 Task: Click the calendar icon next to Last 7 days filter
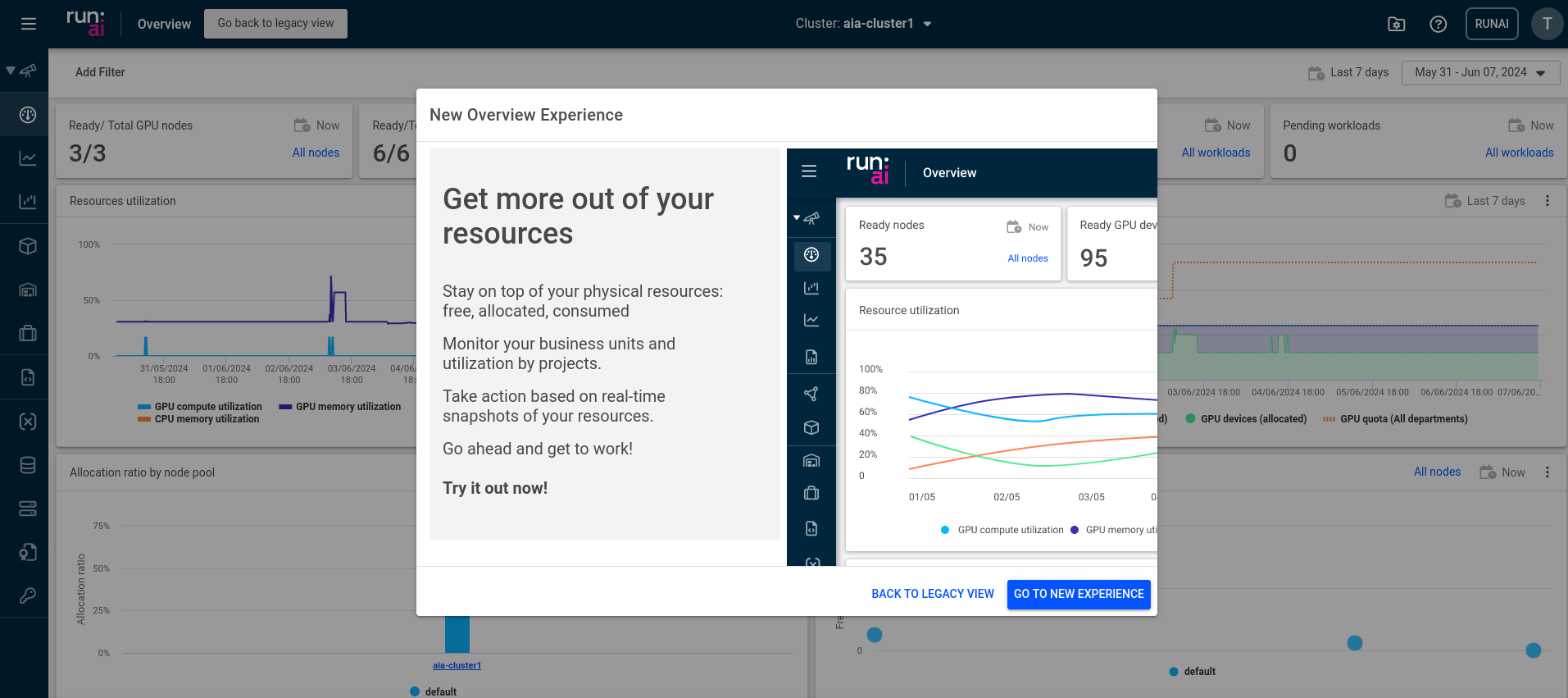click(x=1316, y=73)
